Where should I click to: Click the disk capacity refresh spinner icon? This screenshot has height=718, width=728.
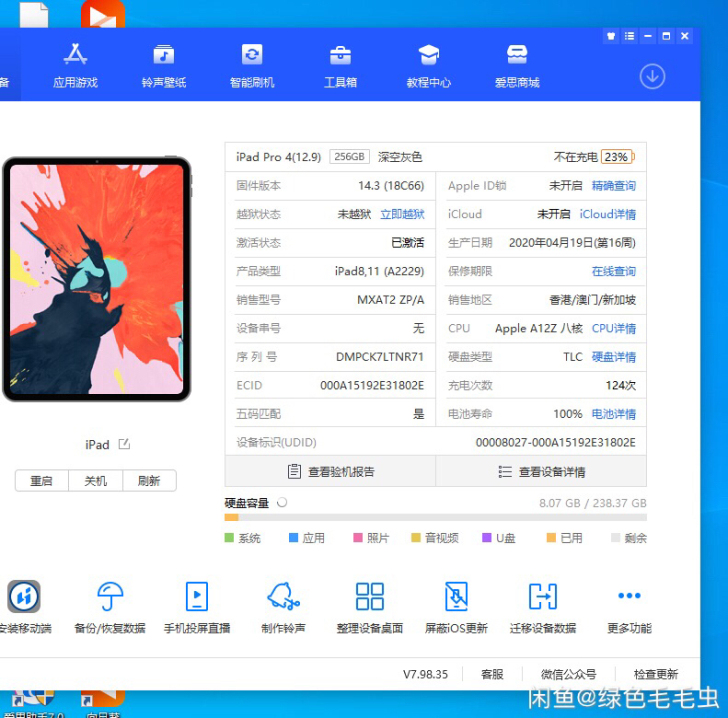click(282, 503)
